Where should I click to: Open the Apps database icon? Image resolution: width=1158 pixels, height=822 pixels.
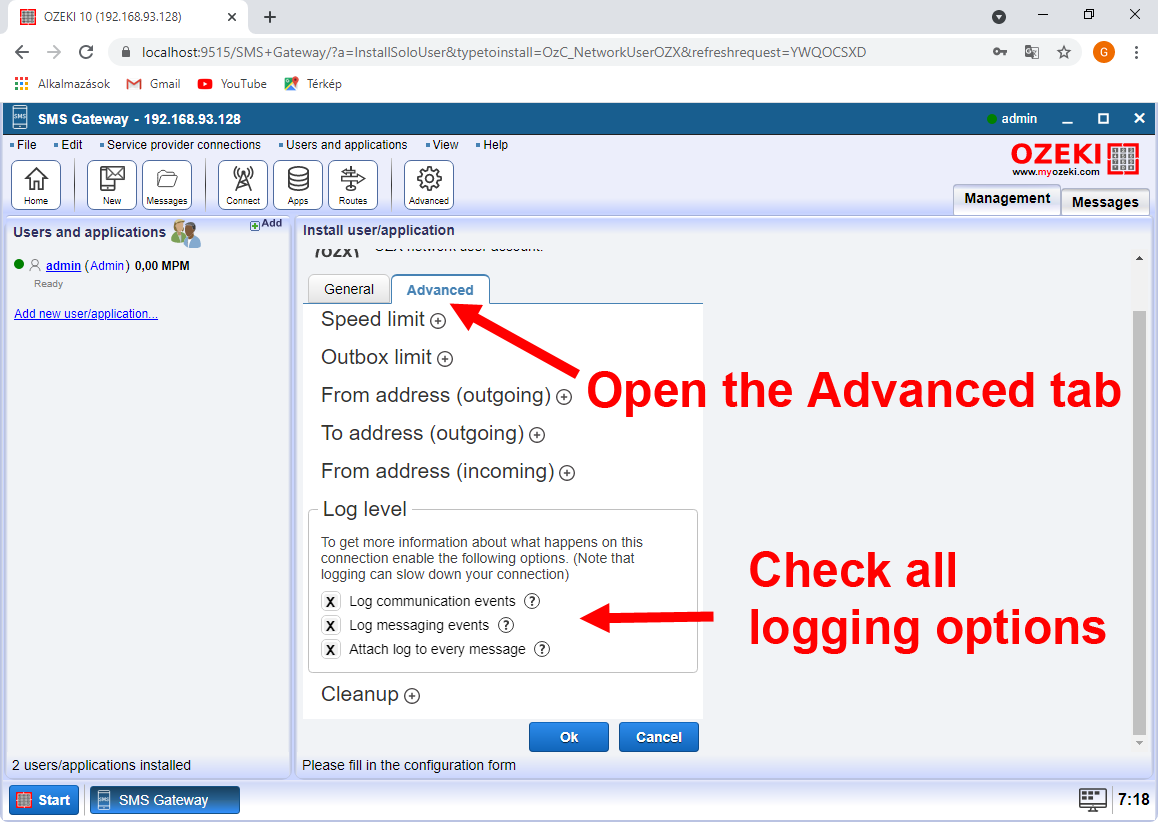pyautogui.click(x=298, y=185)
